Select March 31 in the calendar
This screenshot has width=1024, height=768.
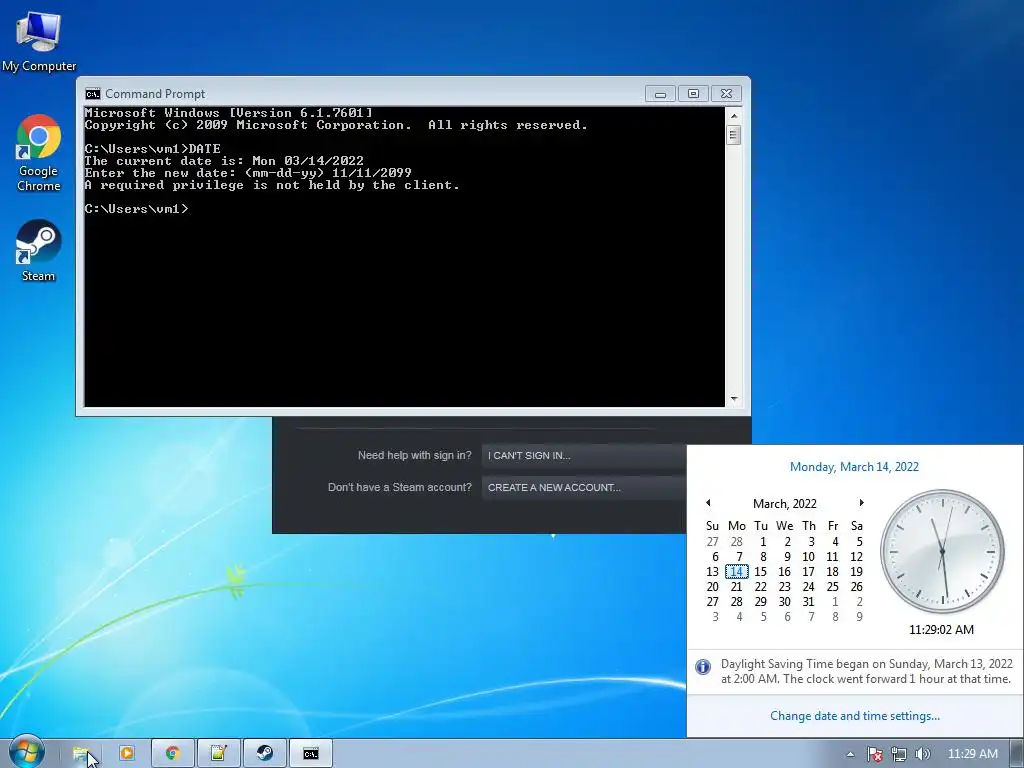click(x=808, y=601)
